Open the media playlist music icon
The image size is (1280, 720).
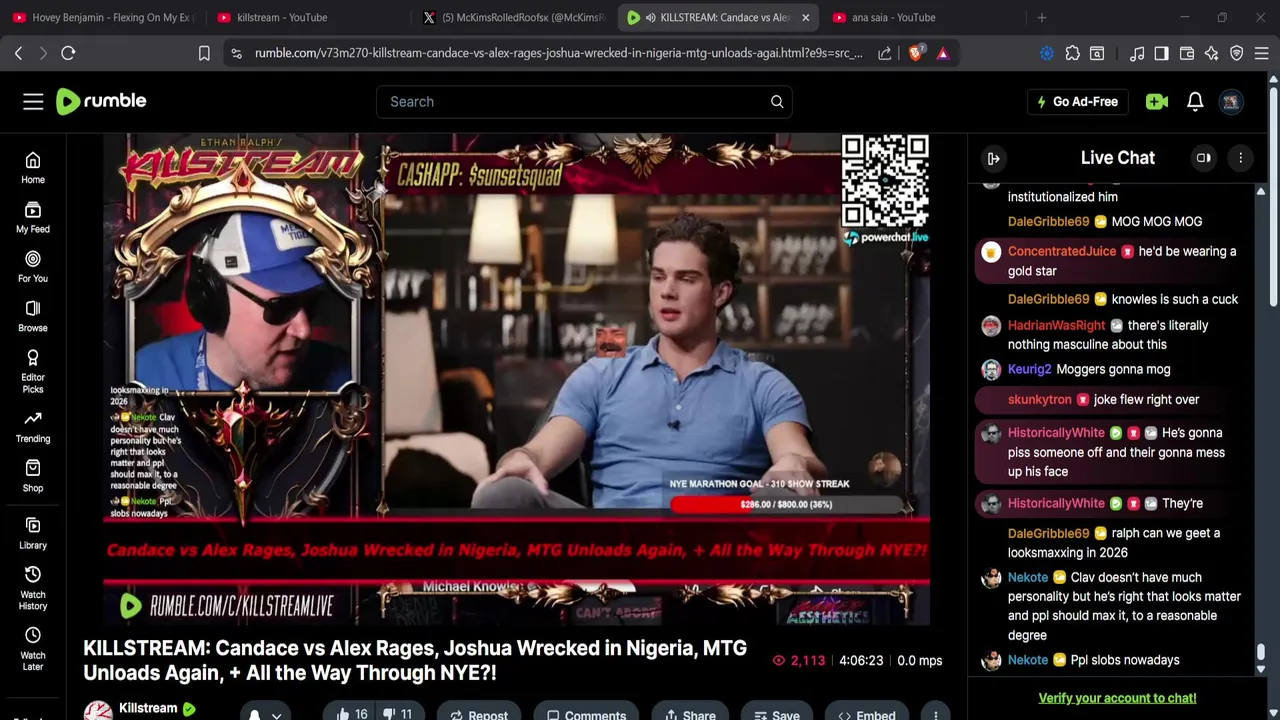(1137, 53)
